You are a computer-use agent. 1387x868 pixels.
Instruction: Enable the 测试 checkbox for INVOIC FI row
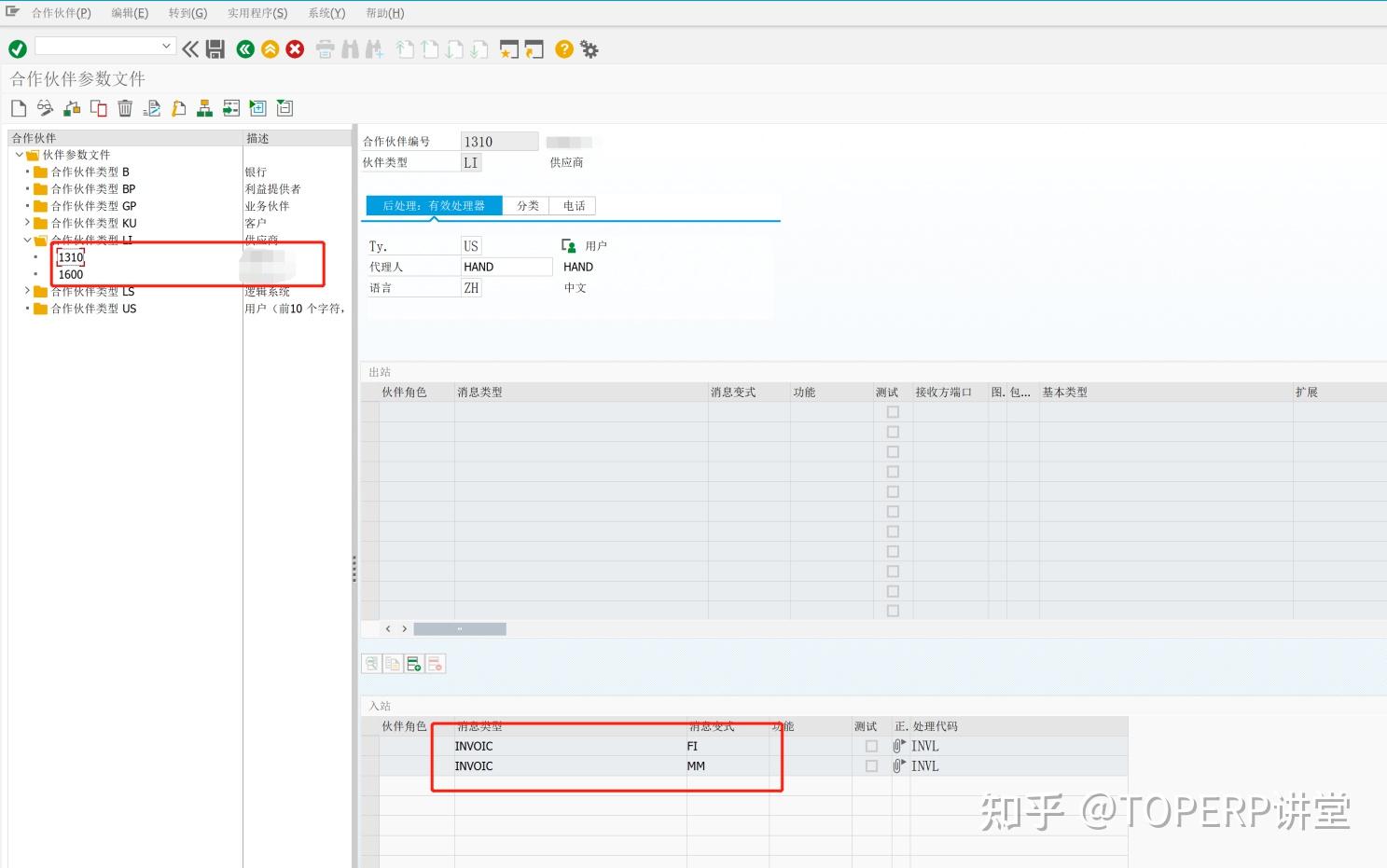871,745
